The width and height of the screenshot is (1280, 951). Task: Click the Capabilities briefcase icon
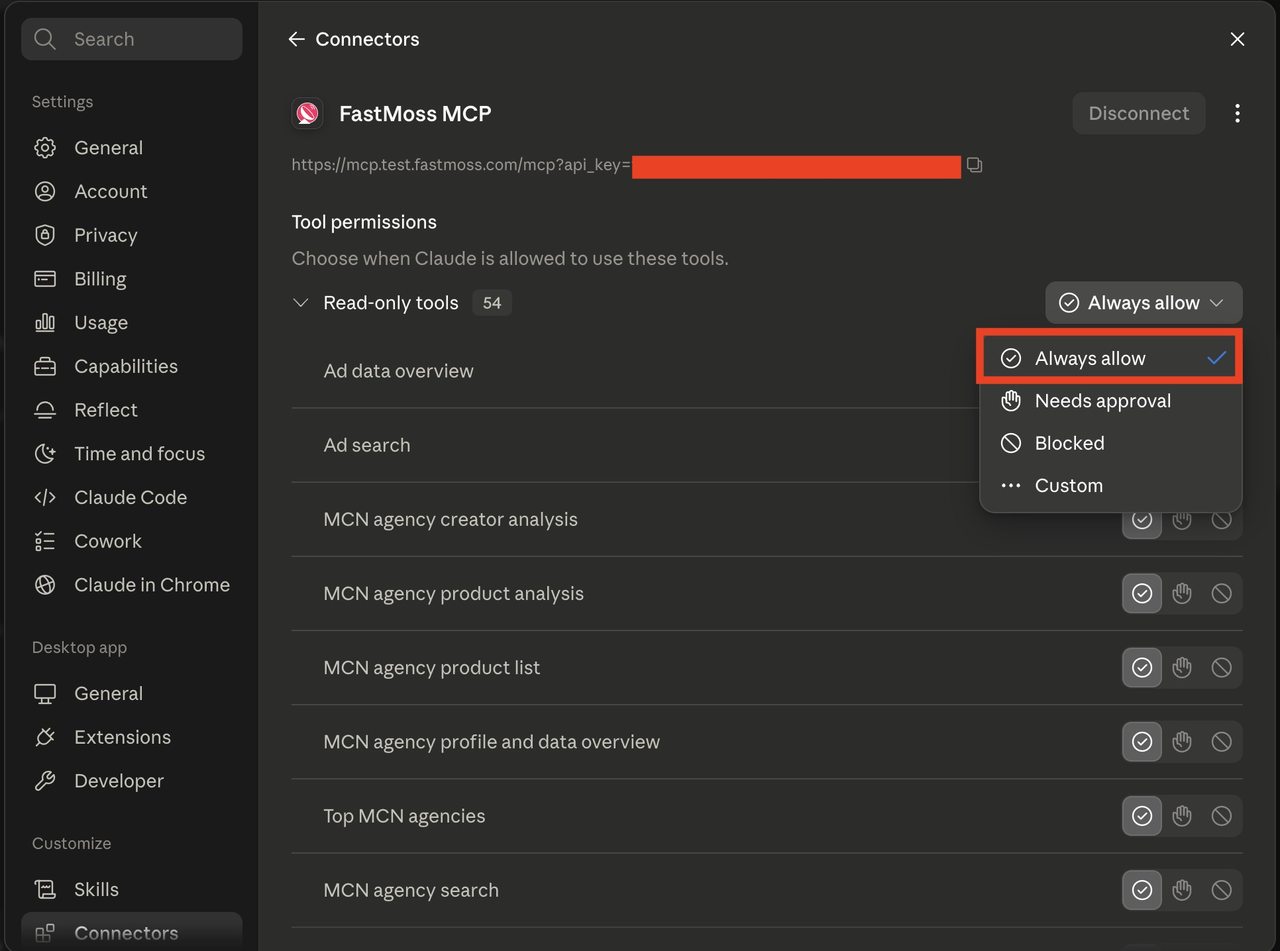pyautogui.click(x=45, y=366)
